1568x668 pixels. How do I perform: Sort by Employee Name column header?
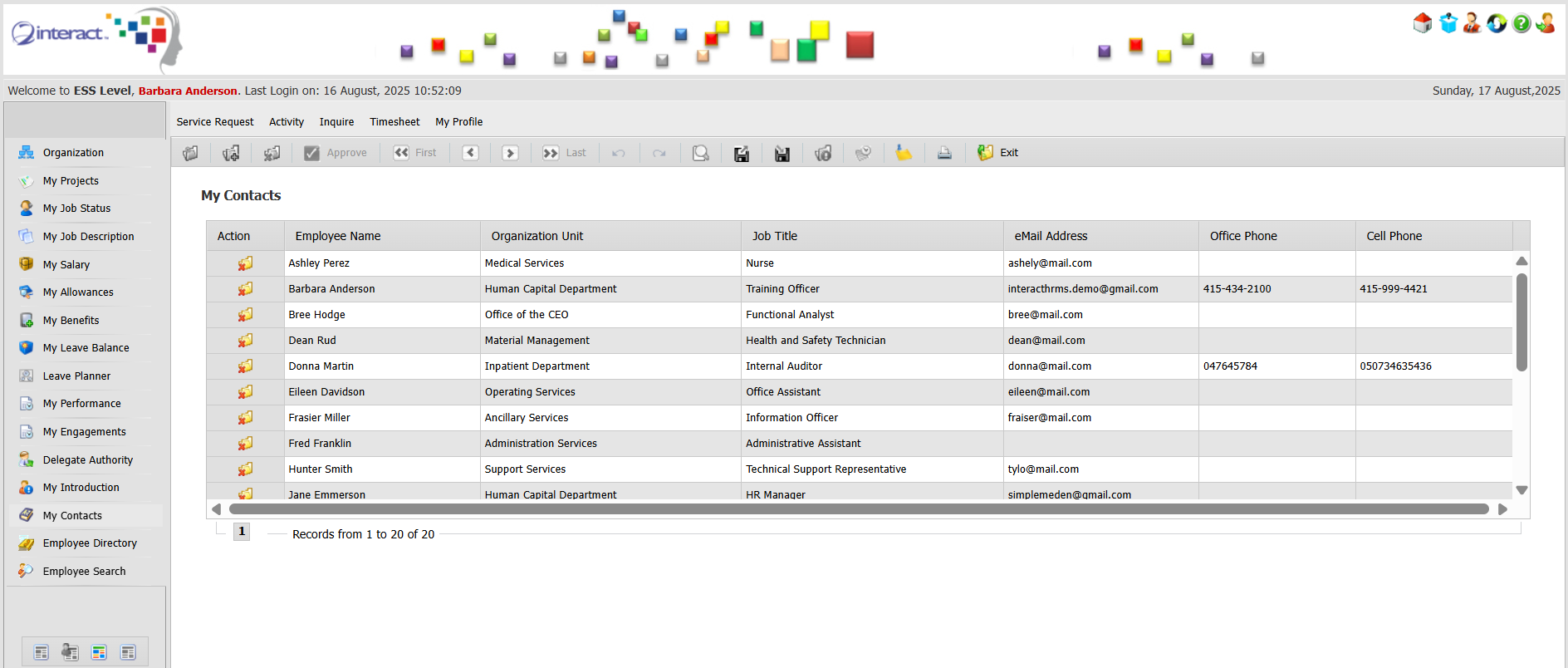[x=382, y=236]
